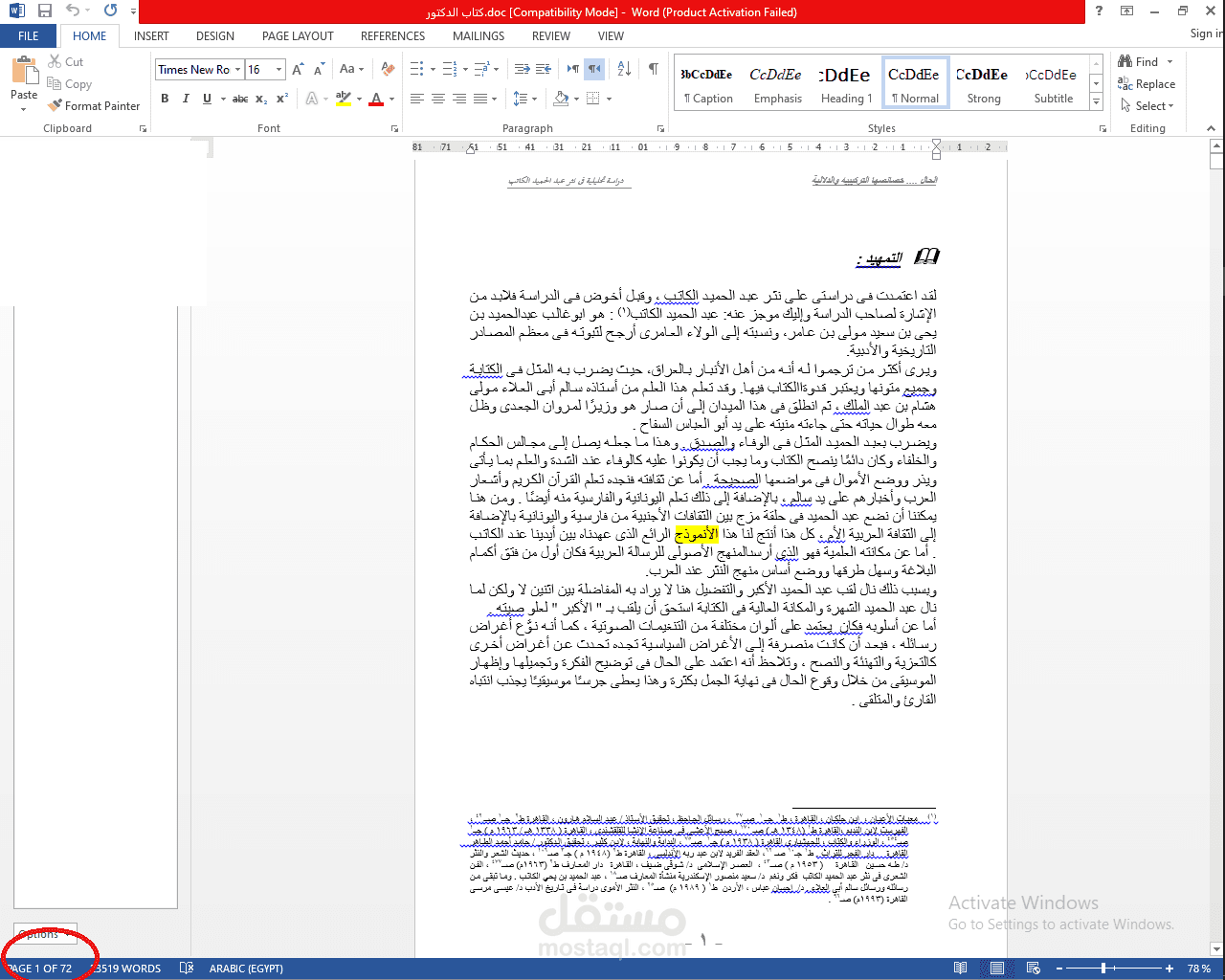
Task: Click the Redo icon in quick access toolbar
Action: (110, 11)
